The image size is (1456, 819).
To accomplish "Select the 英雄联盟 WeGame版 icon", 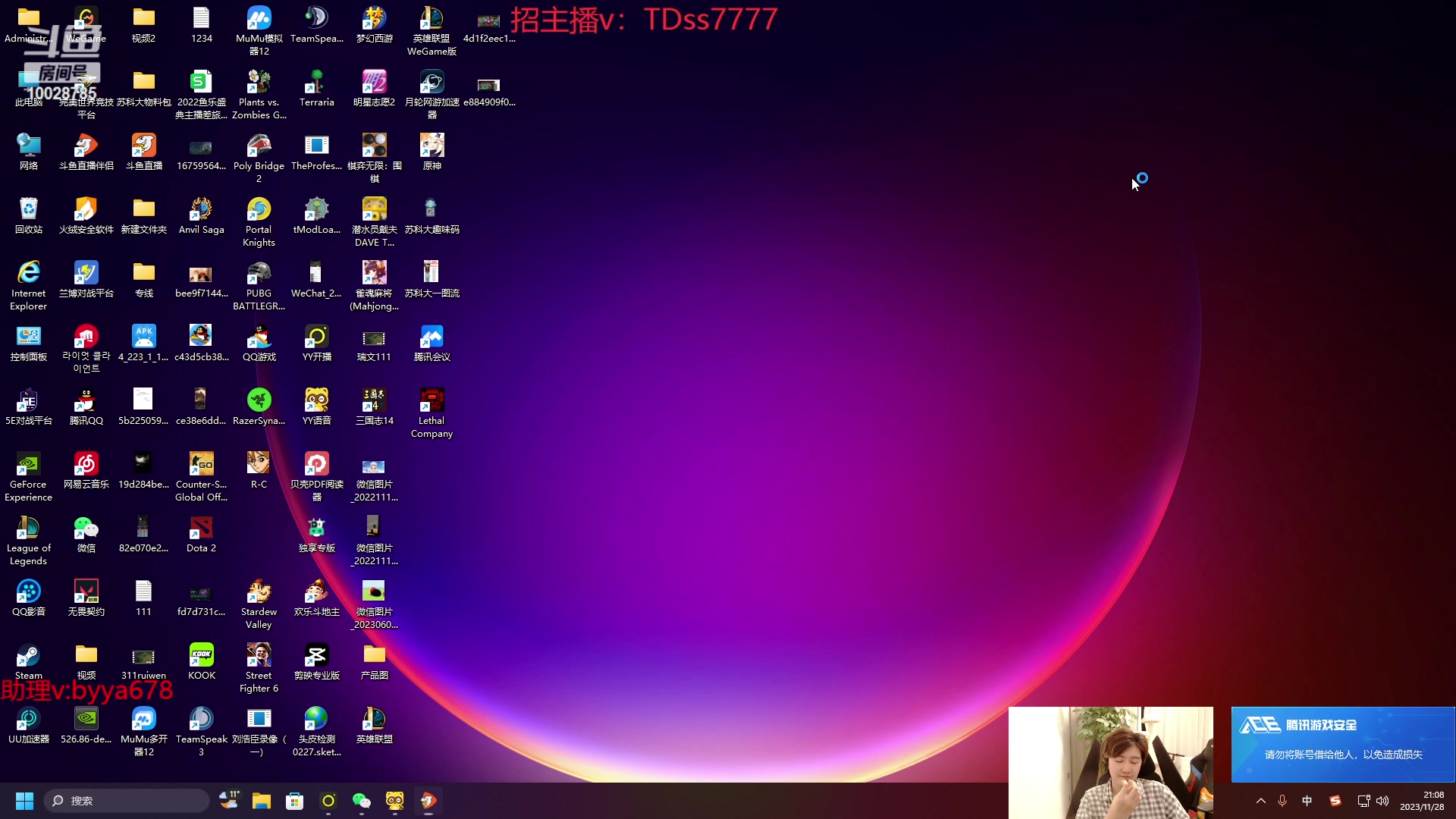I will (x=431, y=30).
